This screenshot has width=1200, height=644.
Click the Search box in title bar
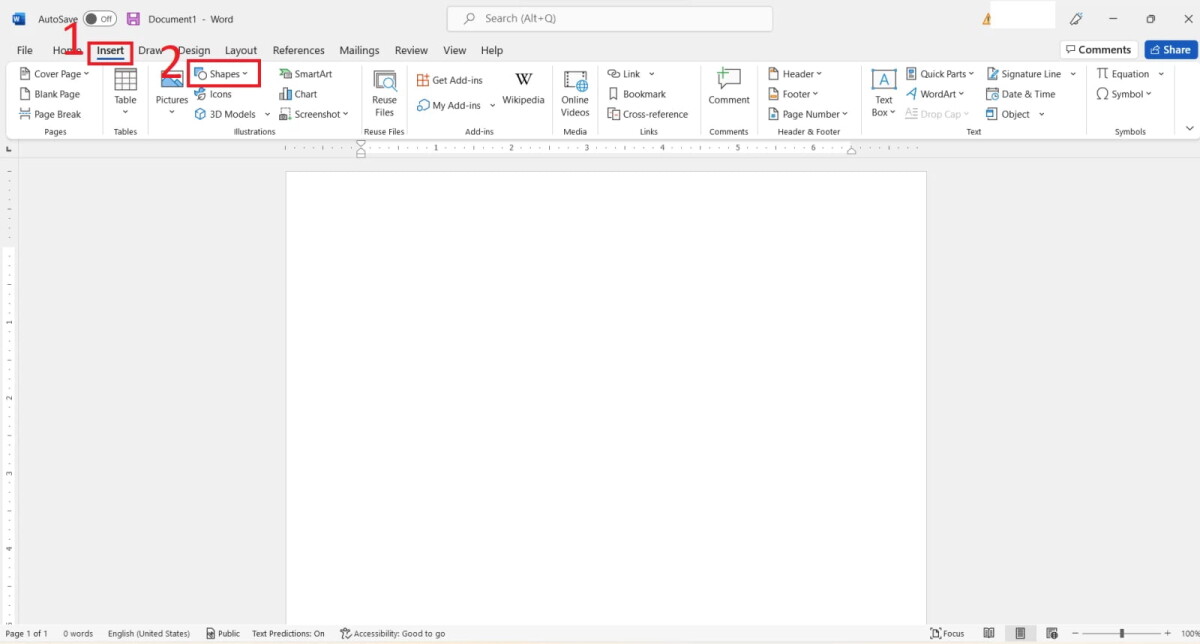pyautogui.click(x=610, y=19)
